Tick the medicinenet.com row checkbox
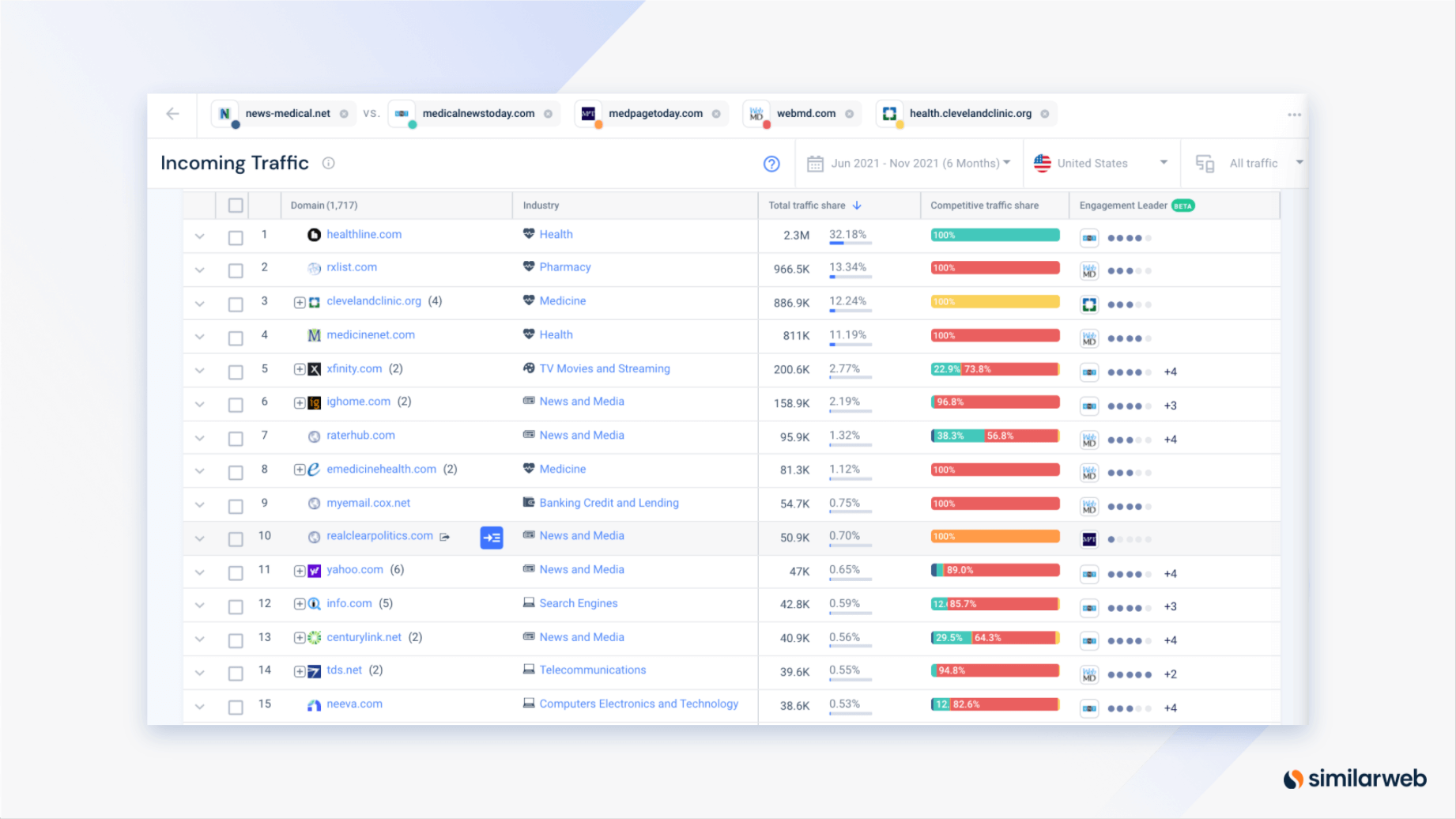 (x=236, y=338)
